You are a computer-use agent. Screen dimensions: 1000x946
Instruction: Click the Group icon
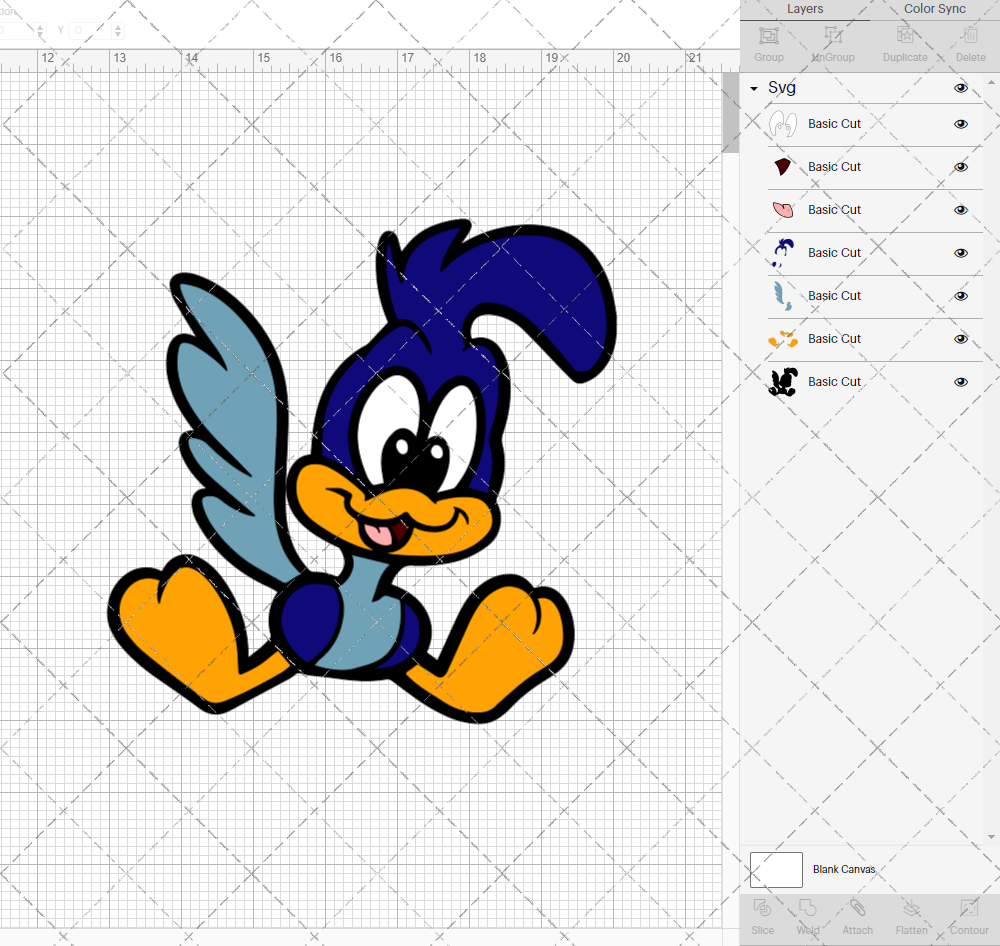(768, 42)
